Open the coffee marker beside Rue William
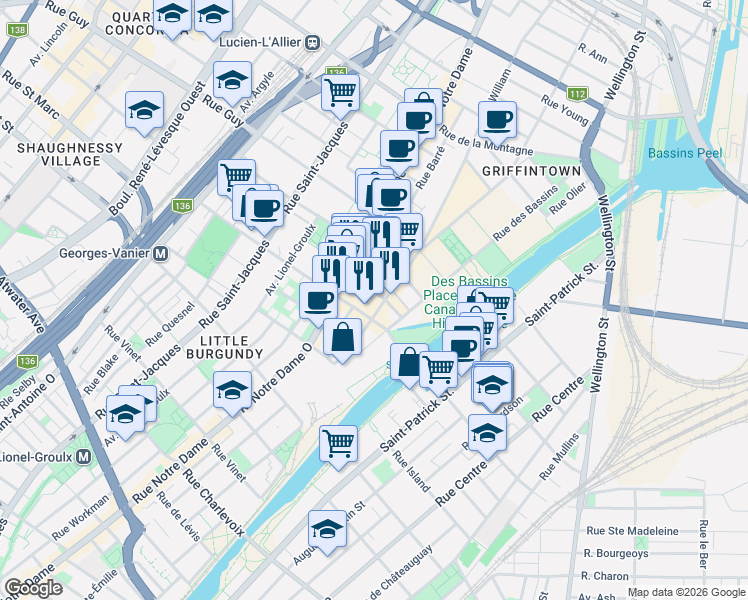 (498, 122)
